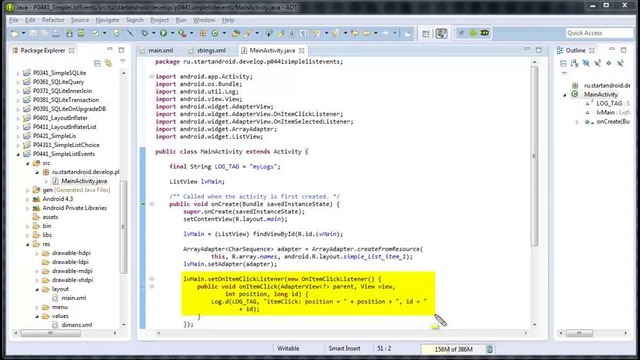The width and height of the screenshot is (640, 360).
Task: Open Outline view menu triangle
Action: (564, 73)
